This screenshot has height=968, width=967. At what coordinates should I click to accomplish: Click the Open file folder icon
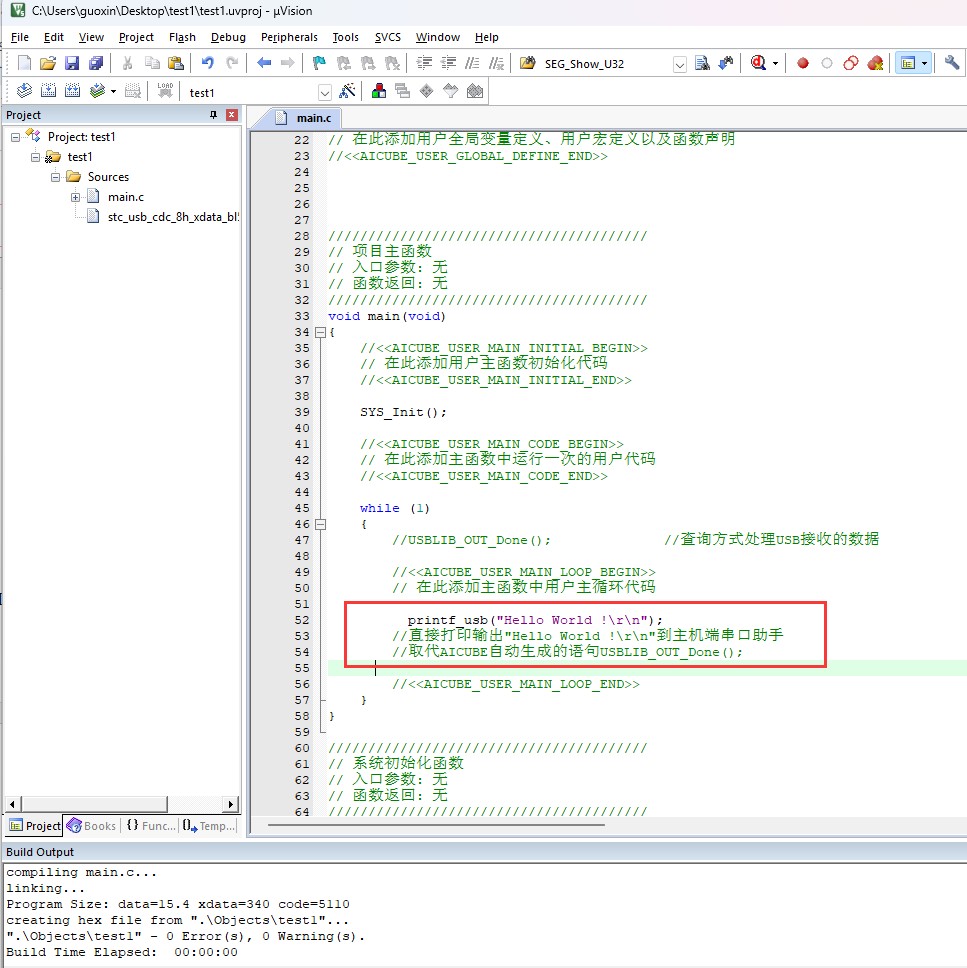(48, 63)
